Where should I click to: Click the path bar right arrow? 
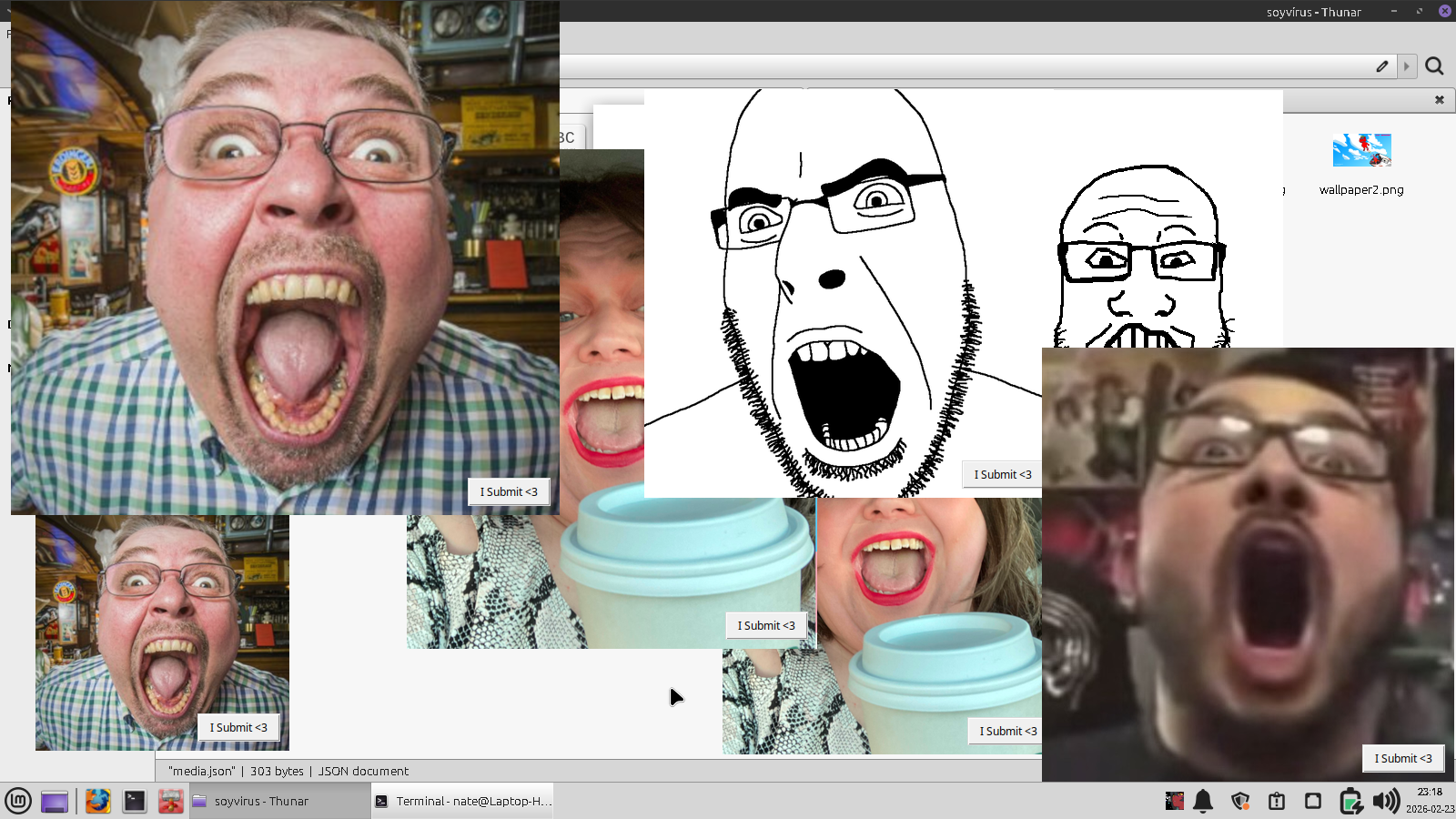(1407, 66)
